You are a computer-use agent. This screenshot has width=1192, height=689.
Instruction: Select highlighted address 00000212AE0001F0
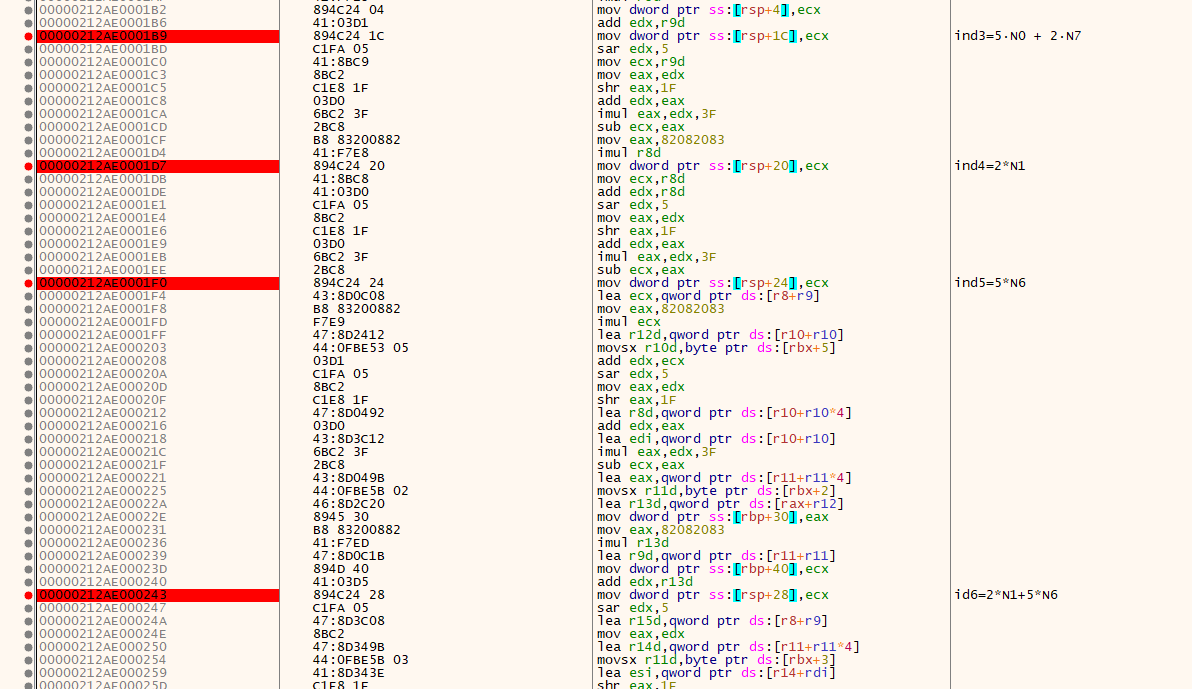158,283
